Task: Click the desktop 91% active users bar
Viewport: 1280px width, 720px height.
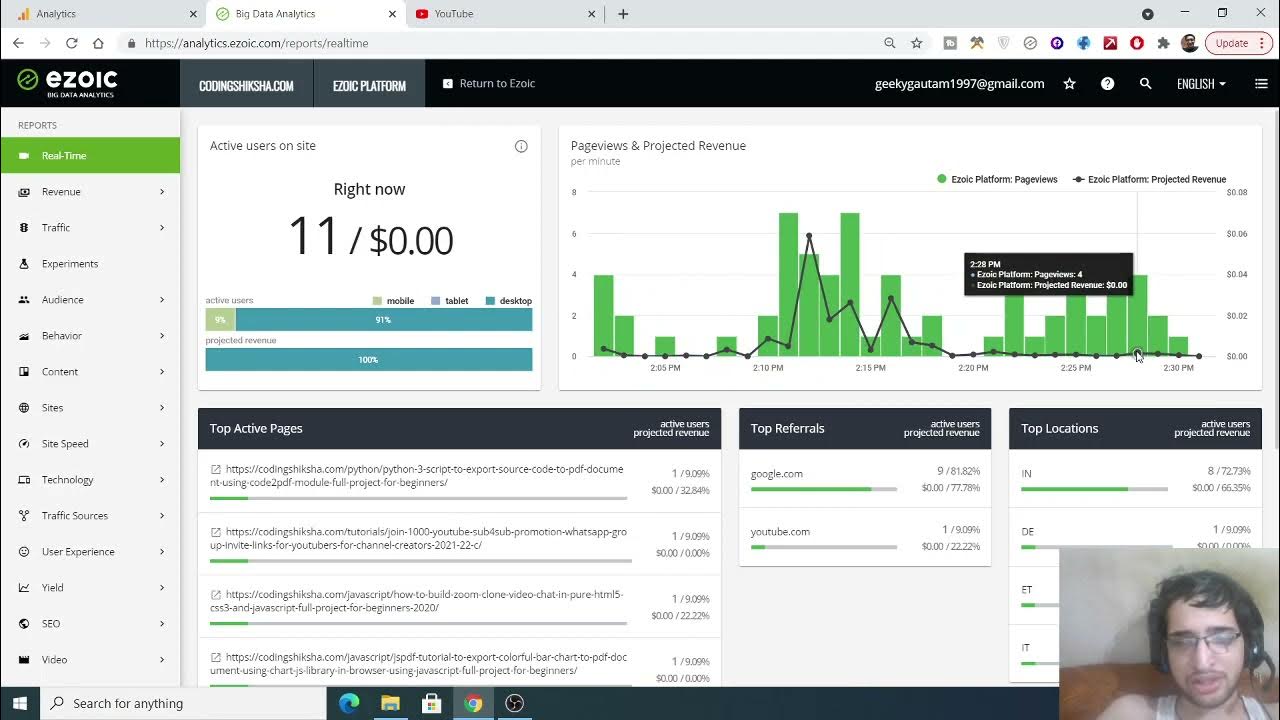Action: [x=383, y=320]
